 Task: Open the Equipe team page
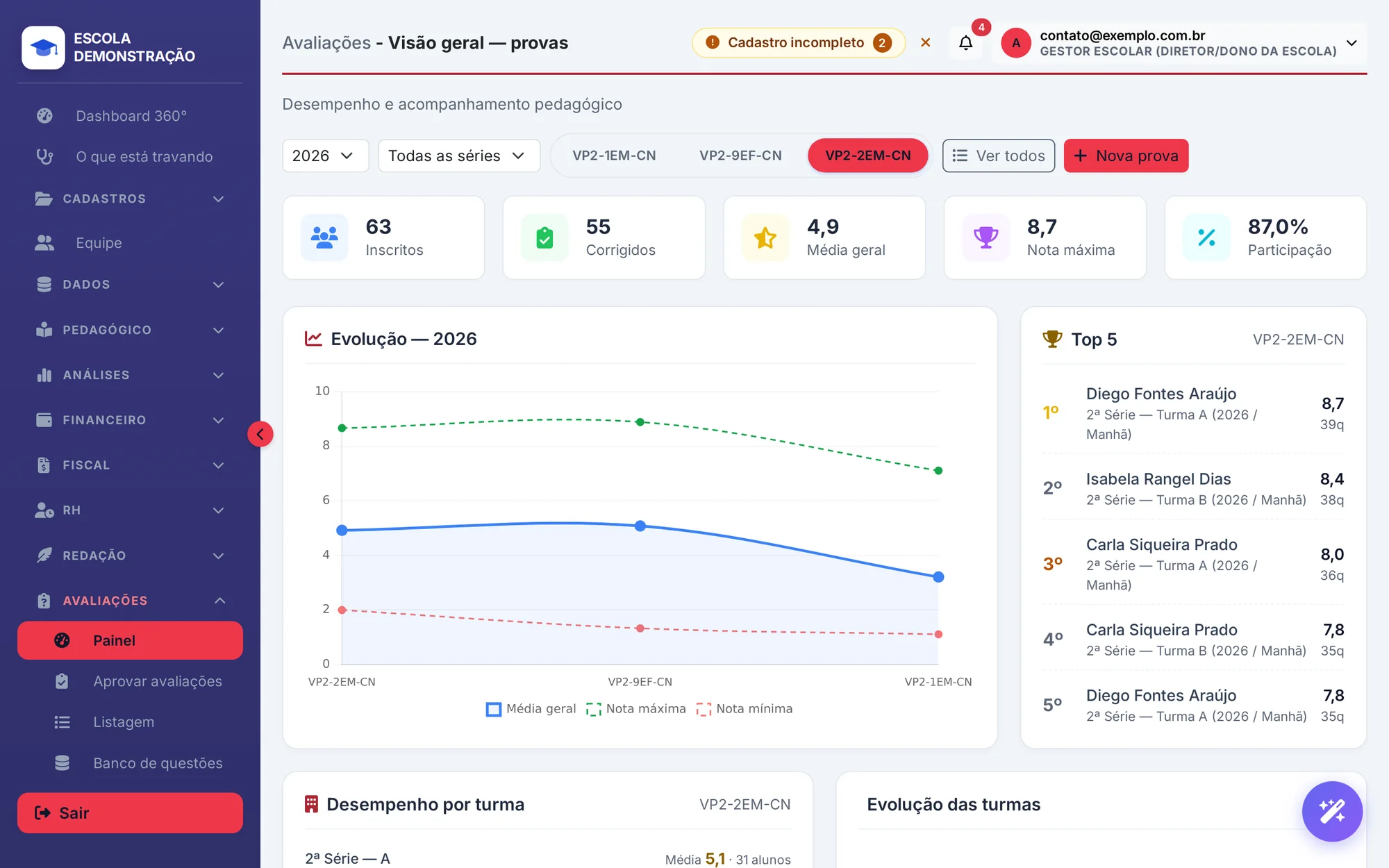(130, 243)
